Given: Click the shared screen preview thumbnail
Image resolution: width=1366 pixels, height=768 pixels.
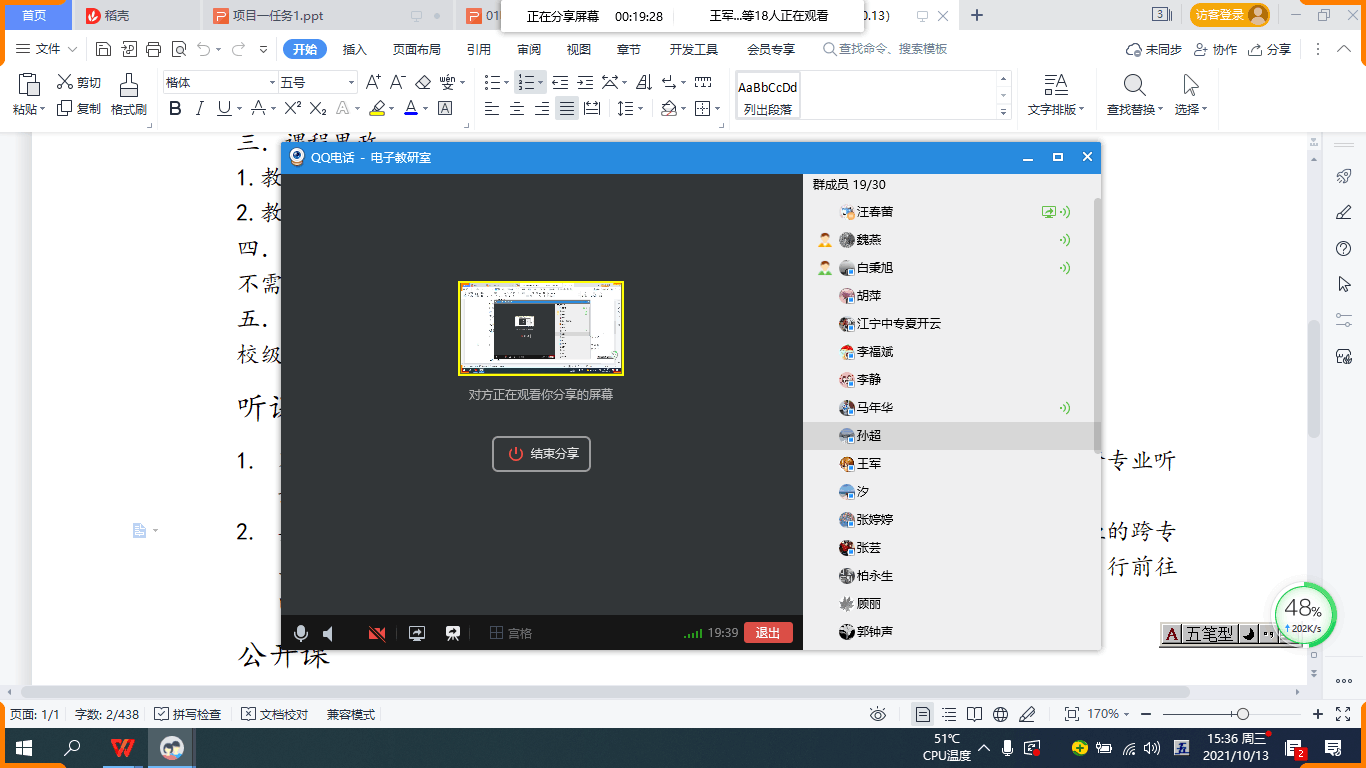Looking at the screenshot, I should click(x=541, y=328).
